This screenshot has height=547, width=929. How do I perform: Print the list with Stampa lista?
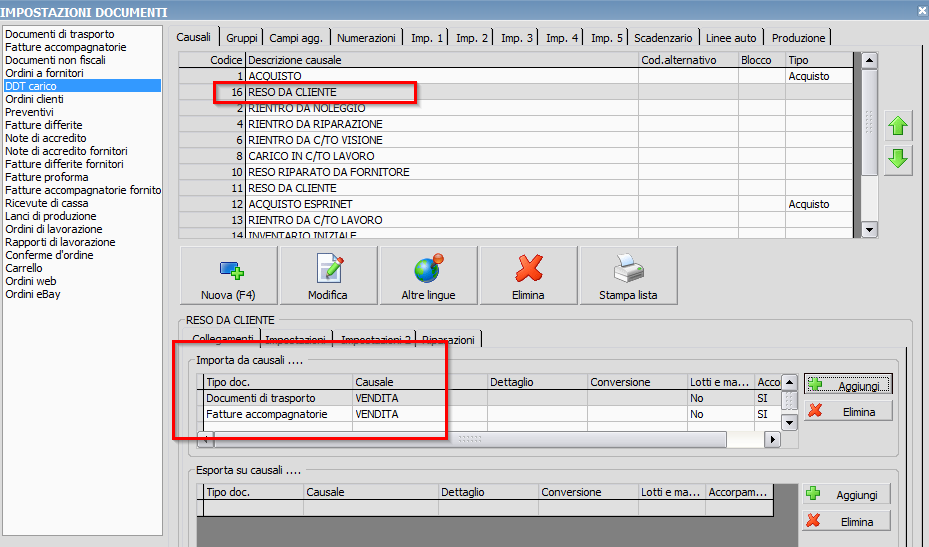[629, 276]
